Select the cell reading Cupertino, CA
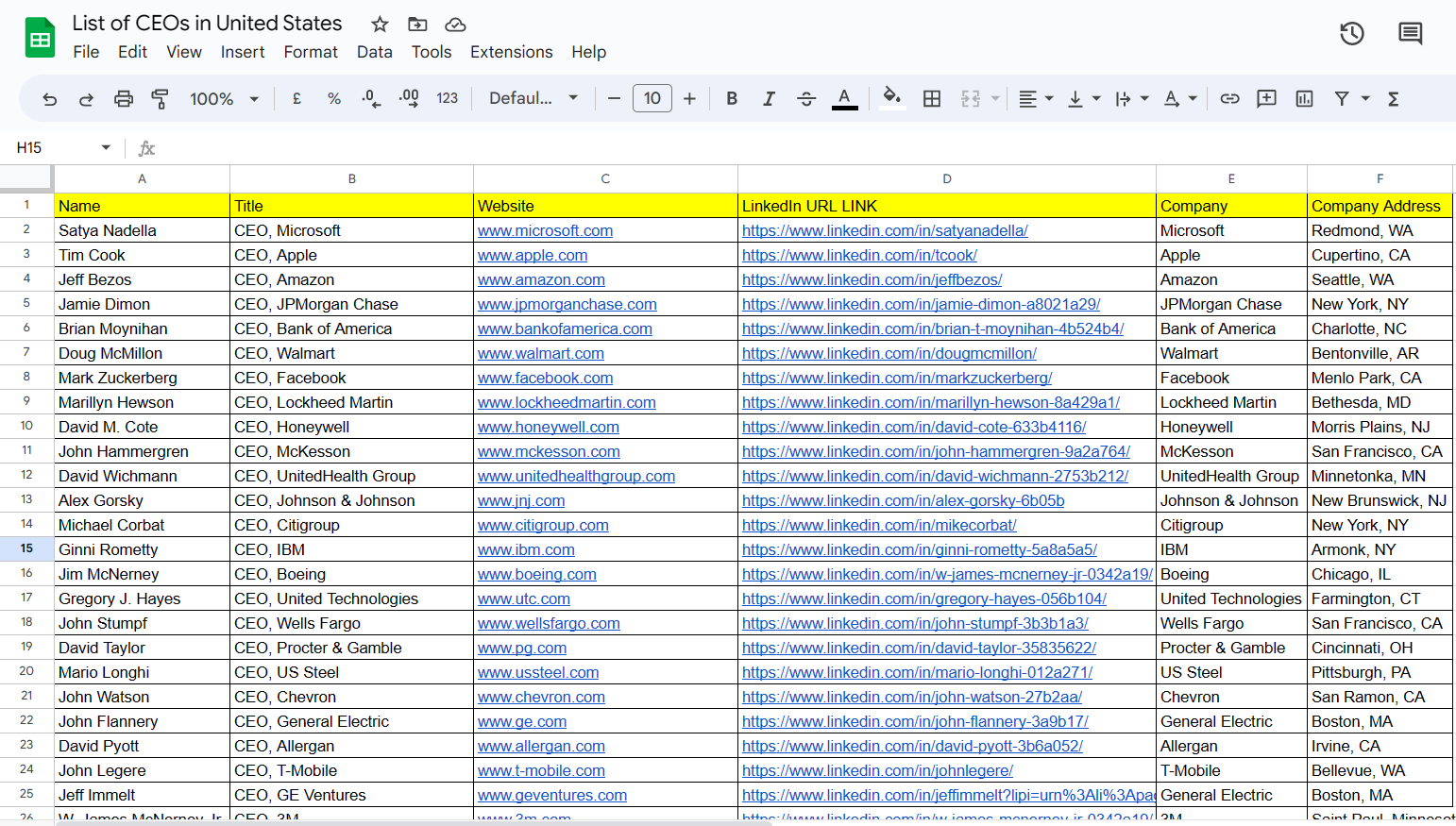 tap(1380, 255)
